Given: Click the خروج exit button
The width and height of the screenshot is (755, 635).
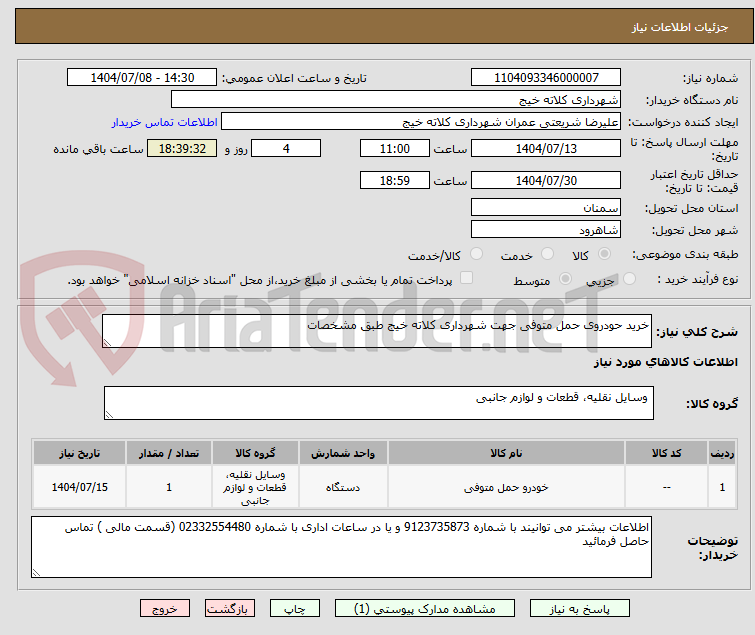Looking at the screenshot, I should [165, 609].
